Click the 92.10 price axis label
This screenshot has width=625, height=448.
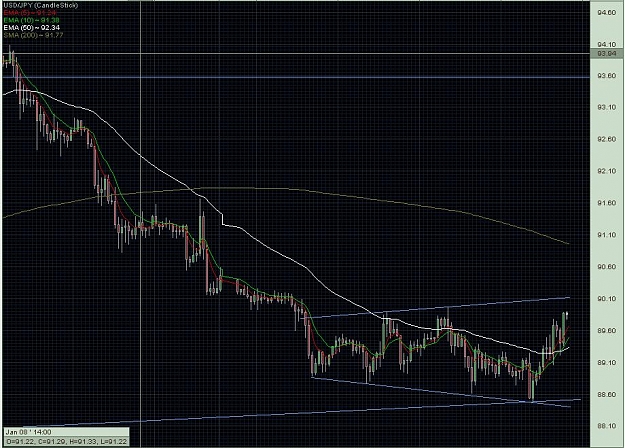click(606, 171)
